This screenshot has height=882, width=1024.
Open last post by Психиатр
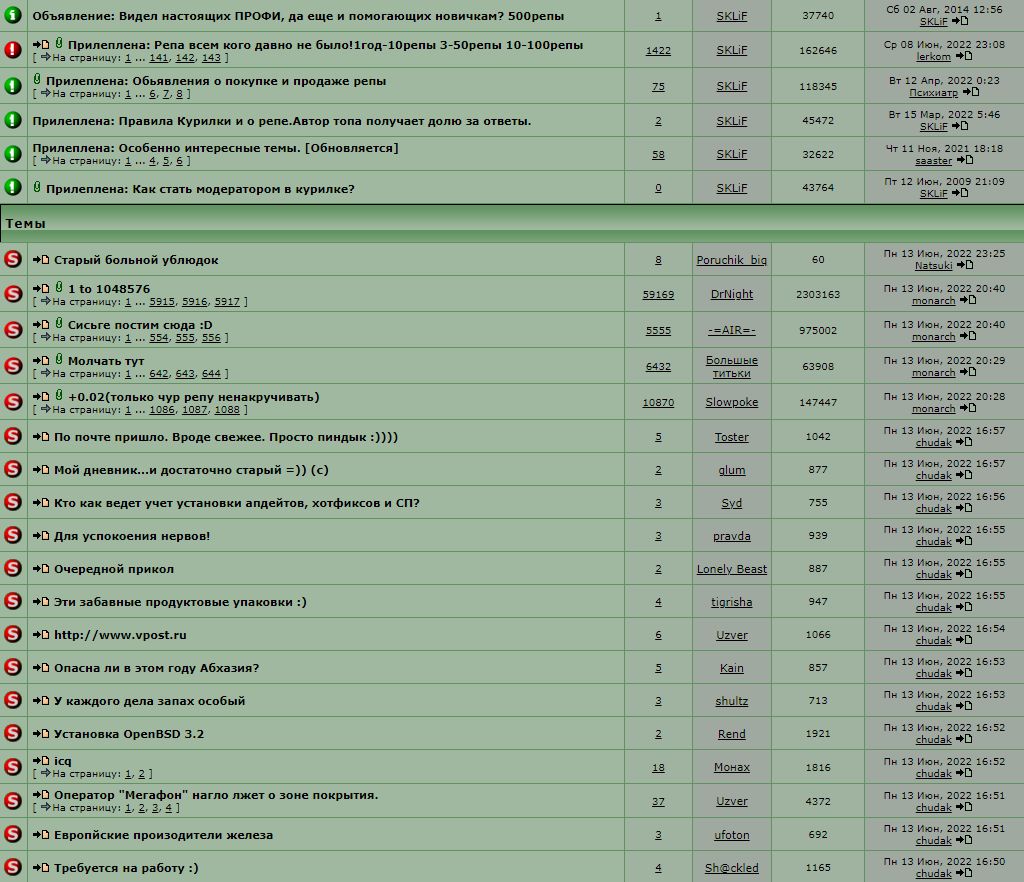(x=971, y=92)
